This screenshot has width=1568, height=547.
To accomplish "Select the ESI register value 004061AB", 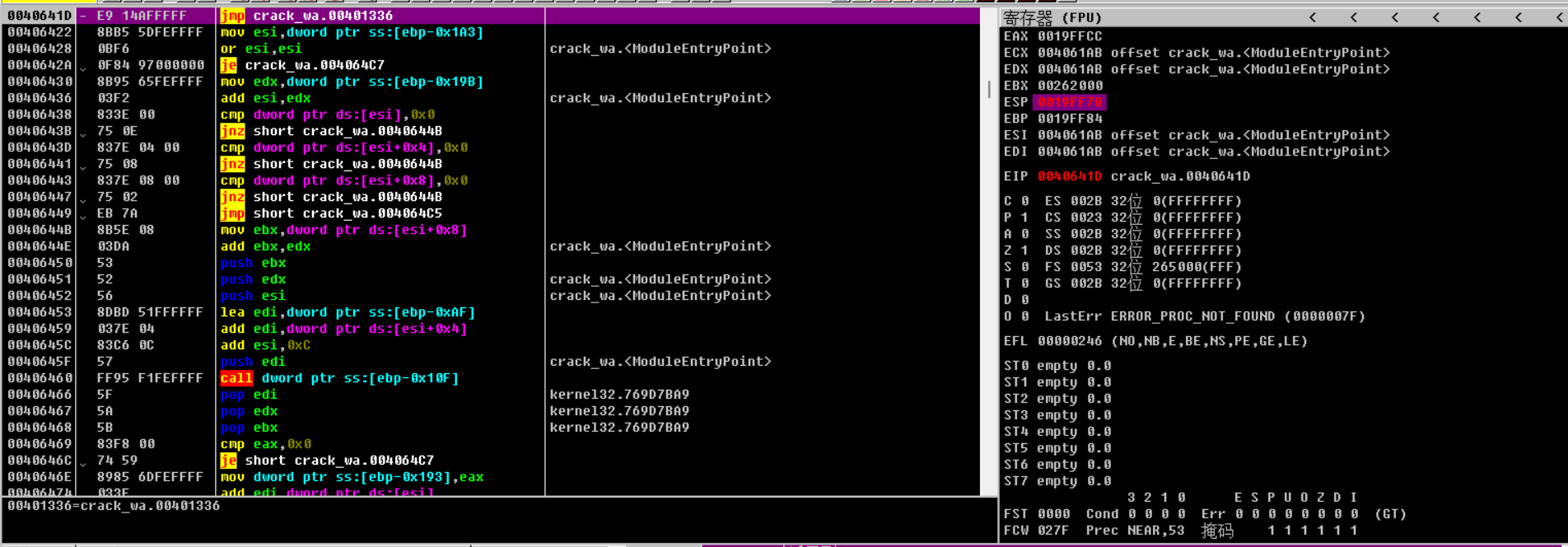I will (1070, 135).
